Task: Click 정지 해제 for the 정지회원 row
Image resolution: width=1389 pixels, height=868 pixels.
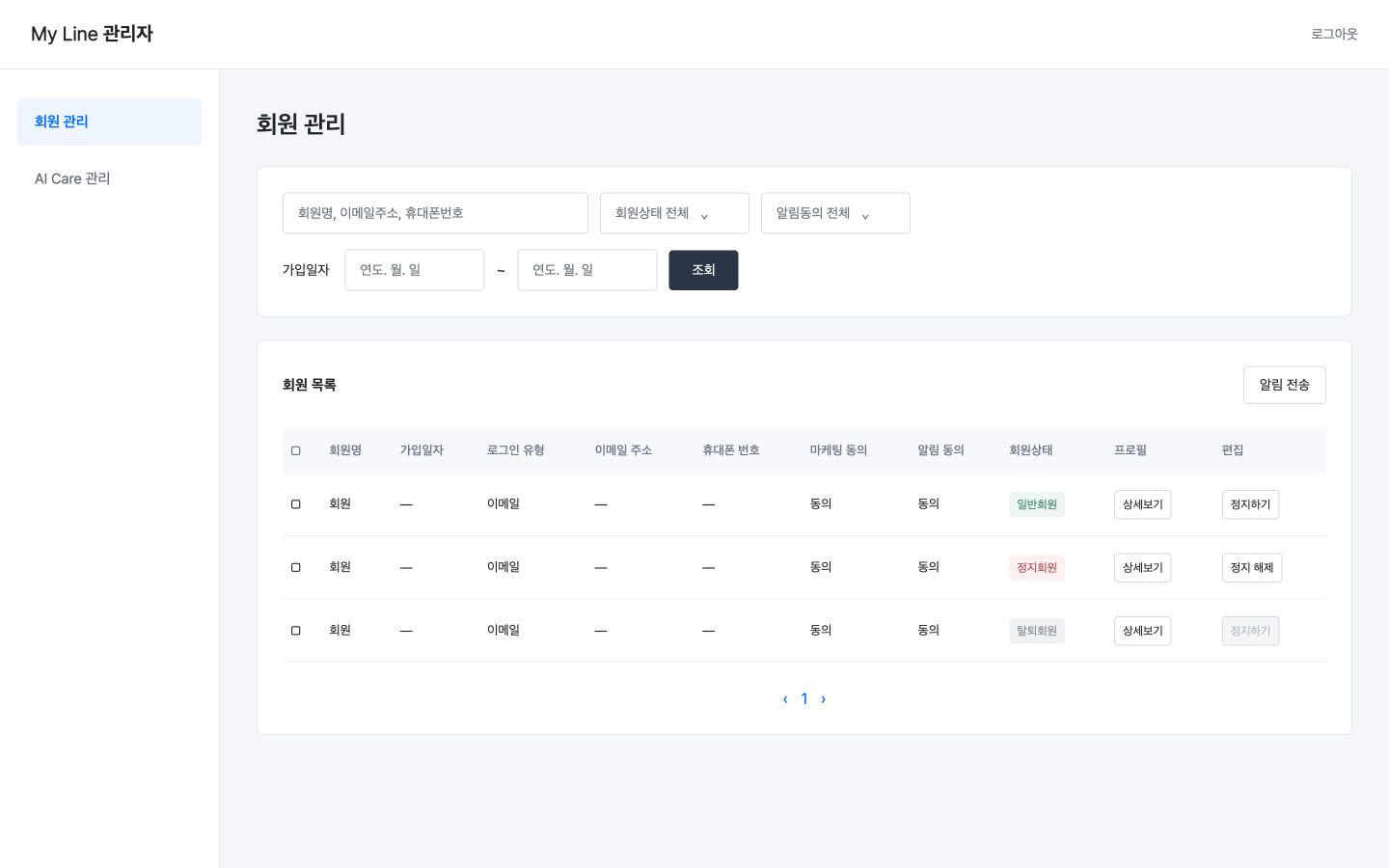Action: point(1252,567)
